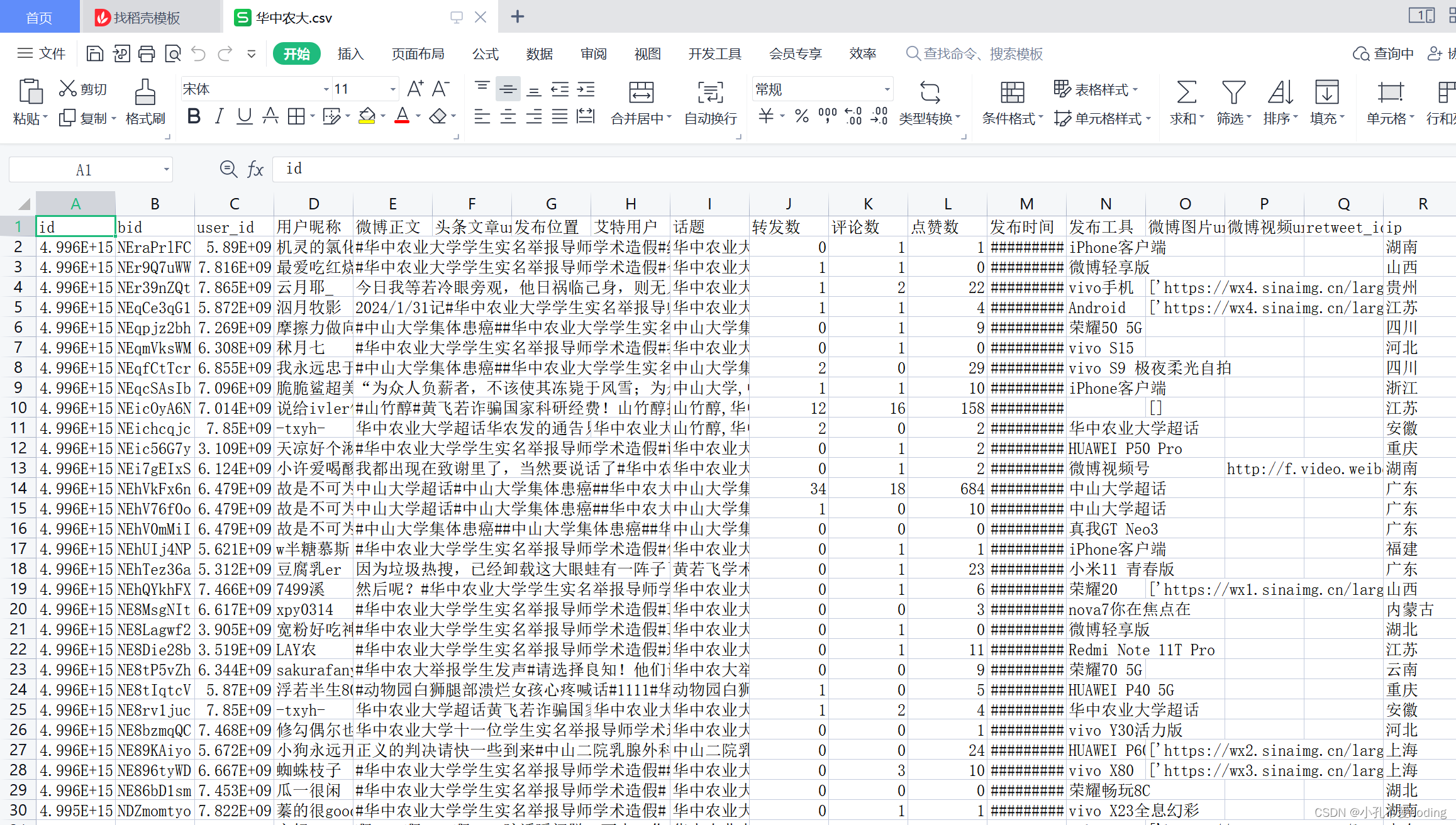
Task: Open 单元格样式 cell style dropdown
Action: click(x=1103, y=118)
